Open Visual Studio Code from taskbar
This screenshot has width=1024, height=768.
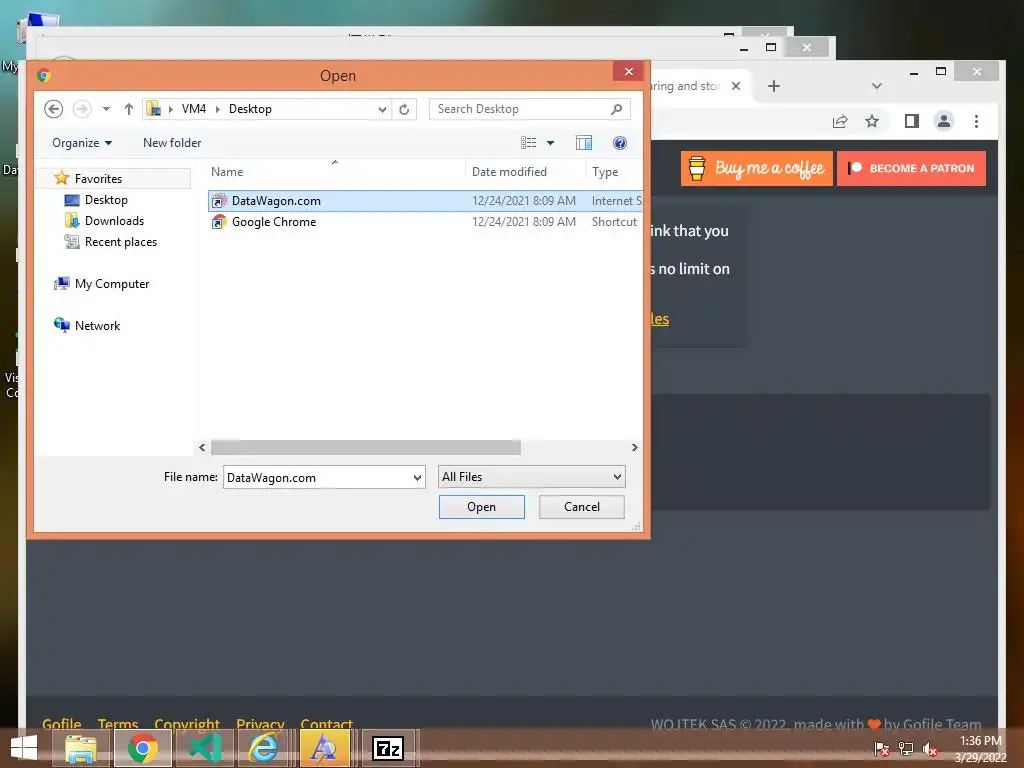click(204, 748)
